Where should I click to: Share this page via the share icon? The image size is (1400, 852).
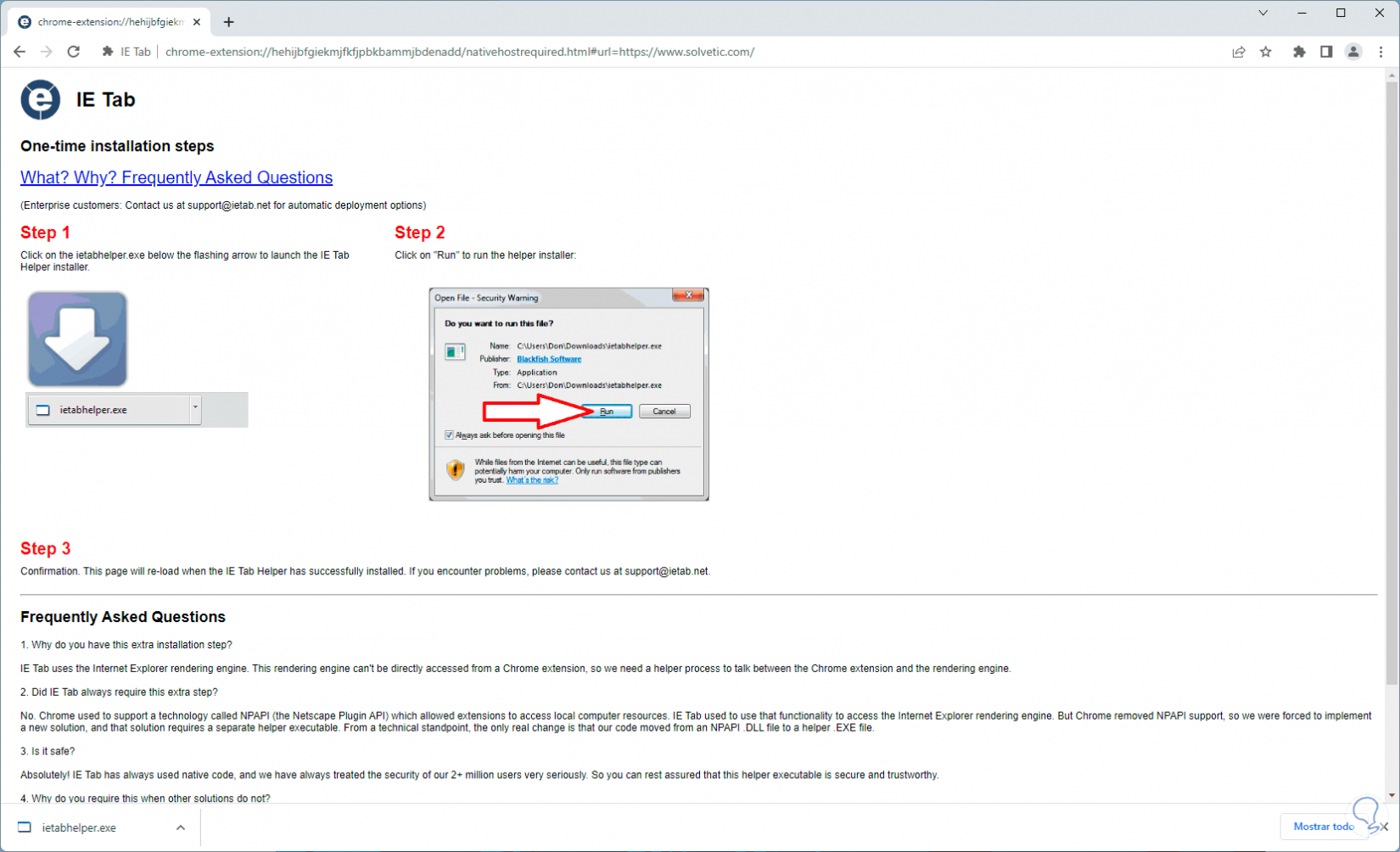pyautogui.click(x=1239, y=52)
